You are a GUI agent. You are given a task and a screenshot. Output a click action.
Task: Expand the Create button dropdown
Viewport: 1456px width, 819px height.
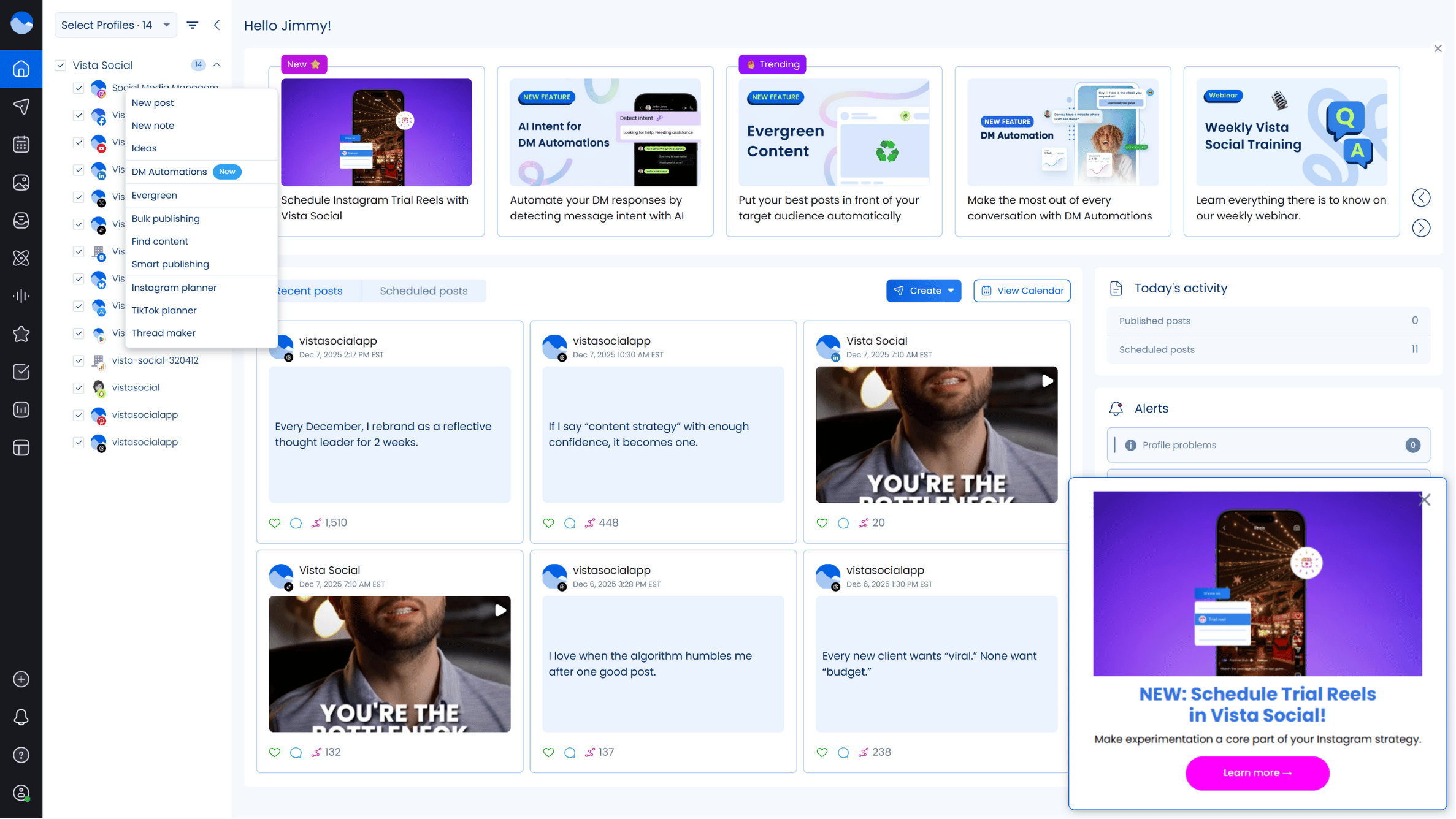[x=951, y=291]
